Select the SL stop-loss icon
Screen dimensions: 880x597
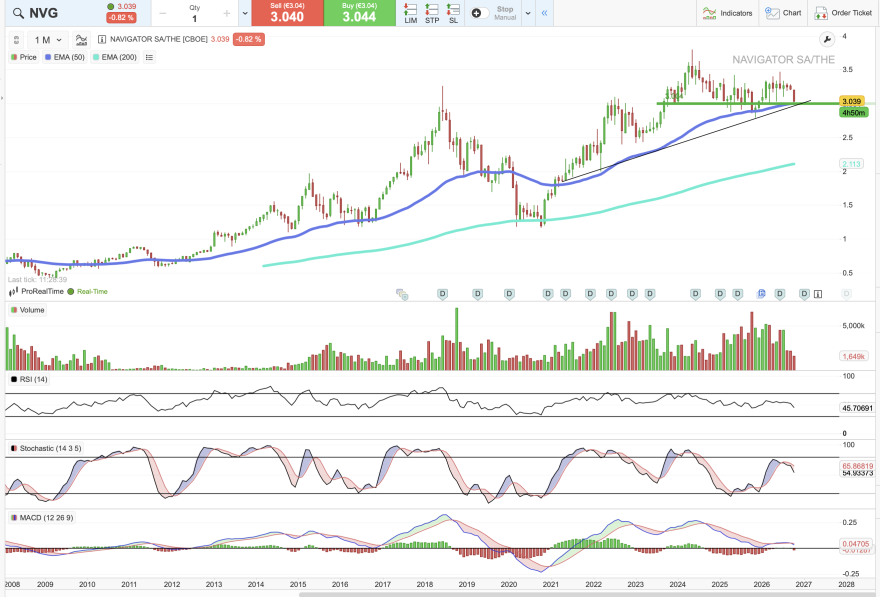point(453,13)
